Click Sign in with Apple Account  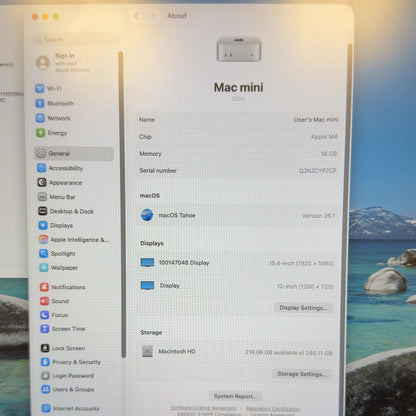[63, 63]
